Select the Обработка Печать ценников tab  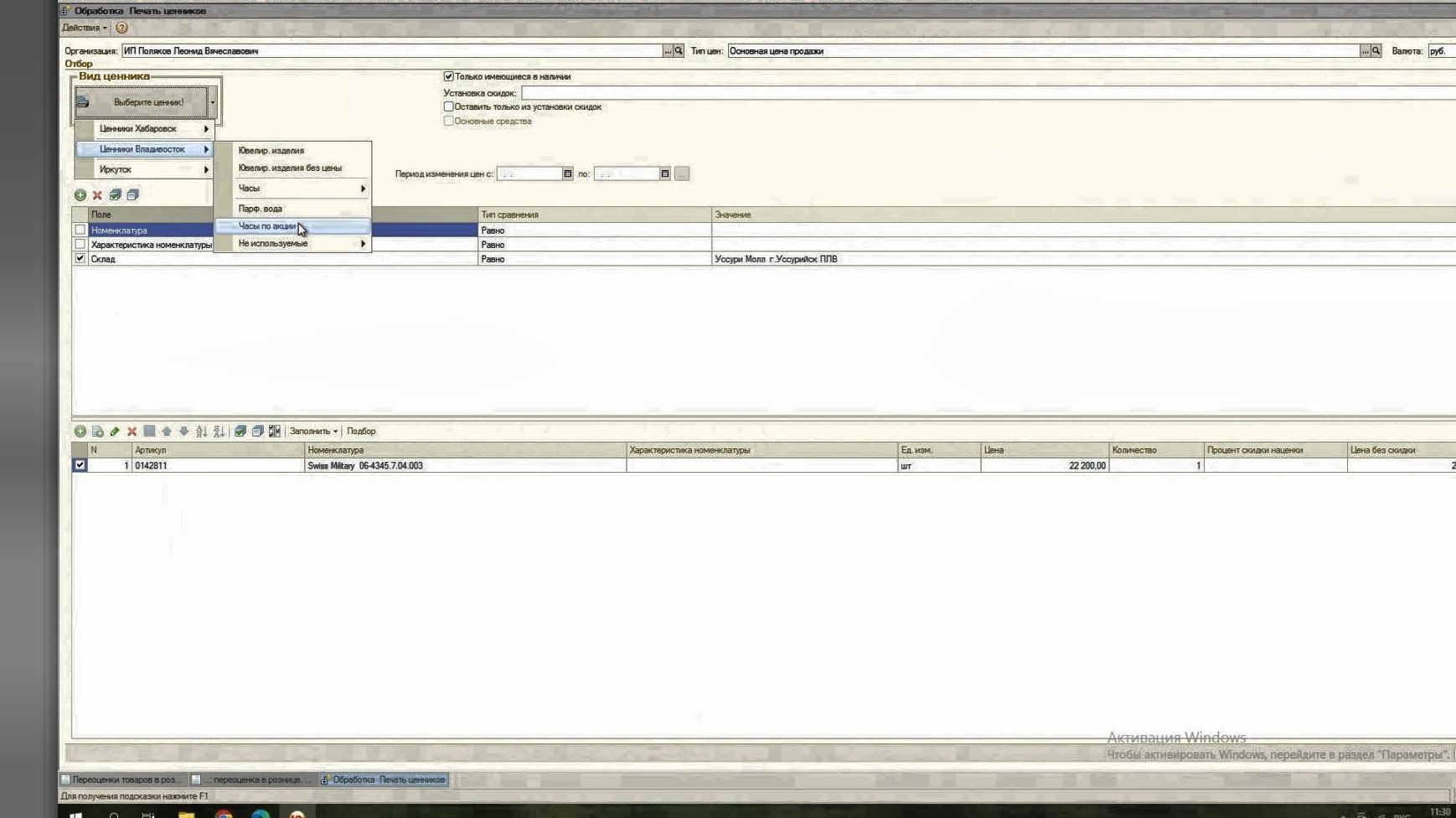click(x=384, y=780)
